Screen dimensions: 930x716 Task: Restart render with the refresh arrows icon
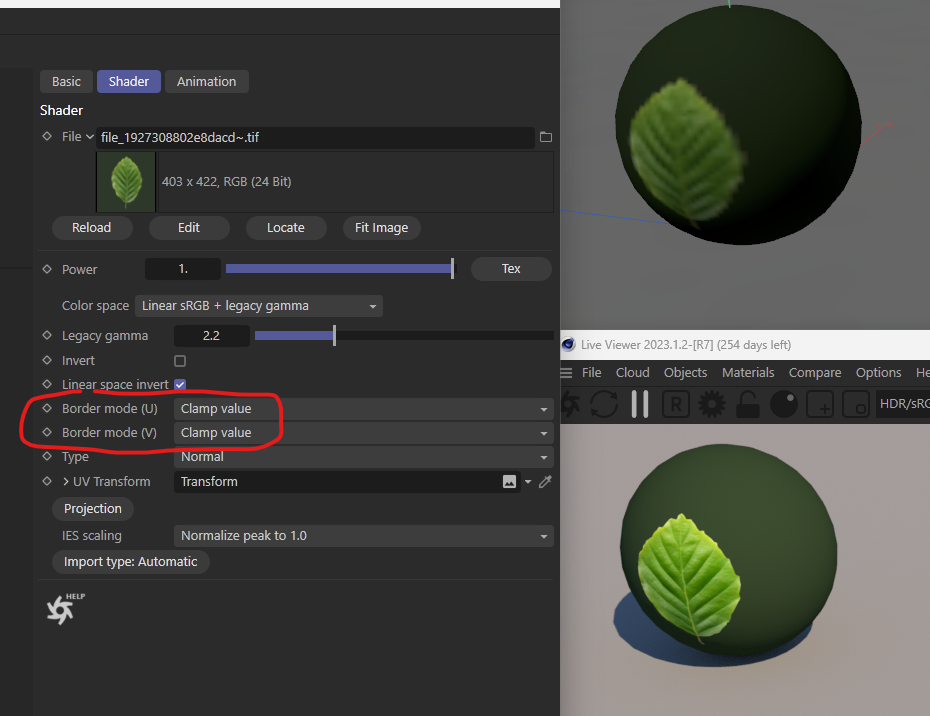(604, 405)
